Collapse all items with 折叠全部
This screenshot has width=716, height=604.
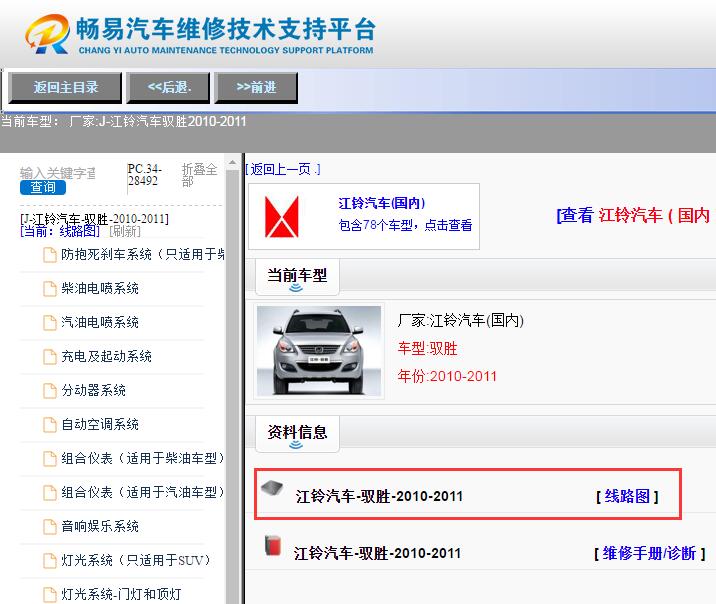pyautogui.click(x=199, y=175)
